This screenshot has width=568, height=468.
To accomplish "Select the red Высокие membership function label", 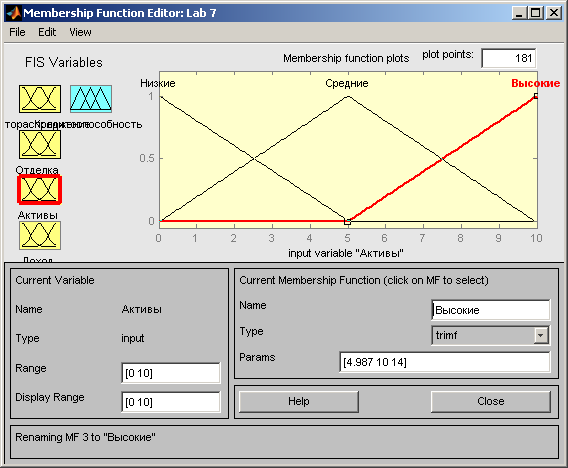I will tap(535, 83).
